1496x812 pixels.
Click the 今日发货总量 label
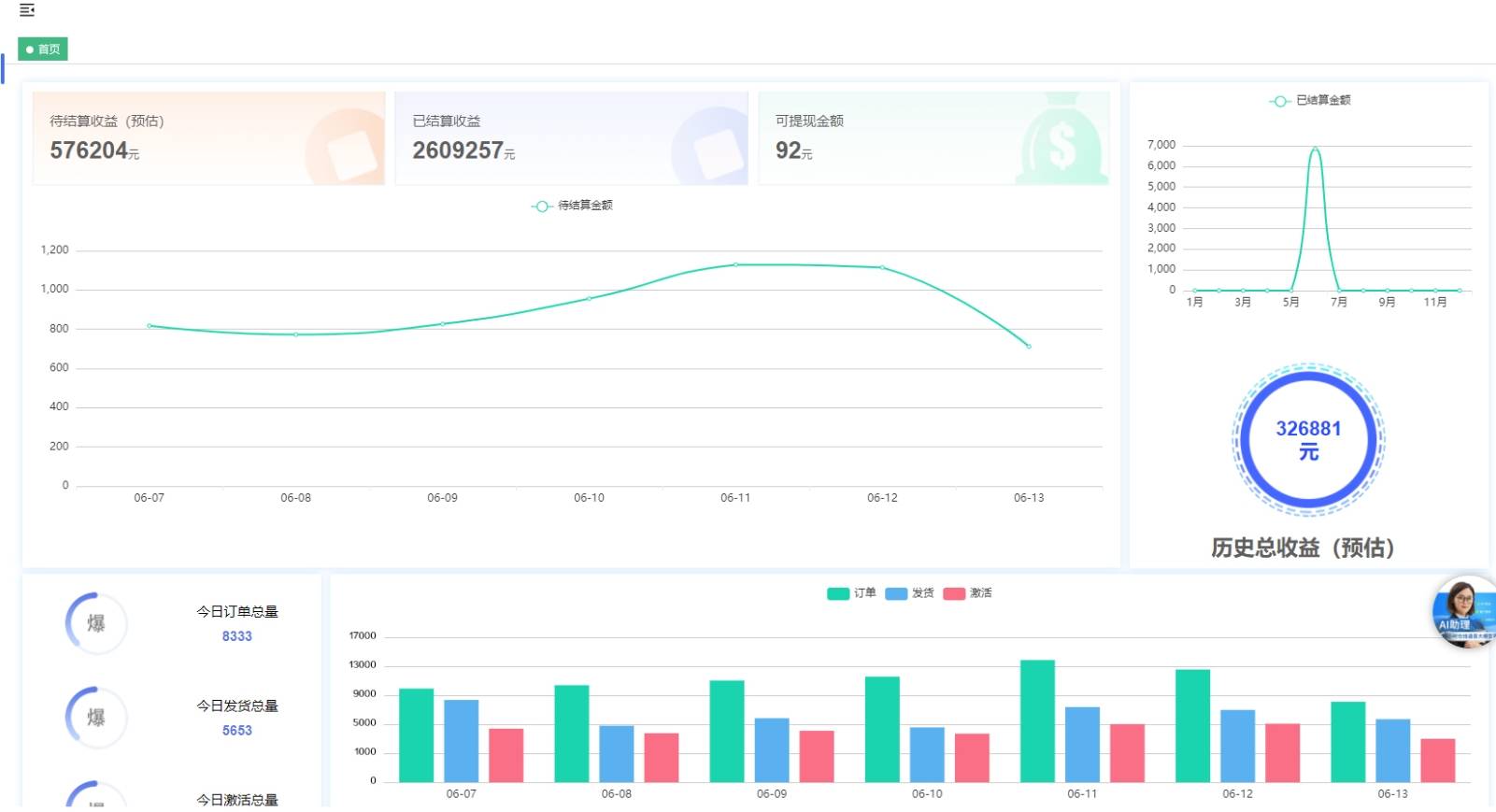tap(237, 706)
